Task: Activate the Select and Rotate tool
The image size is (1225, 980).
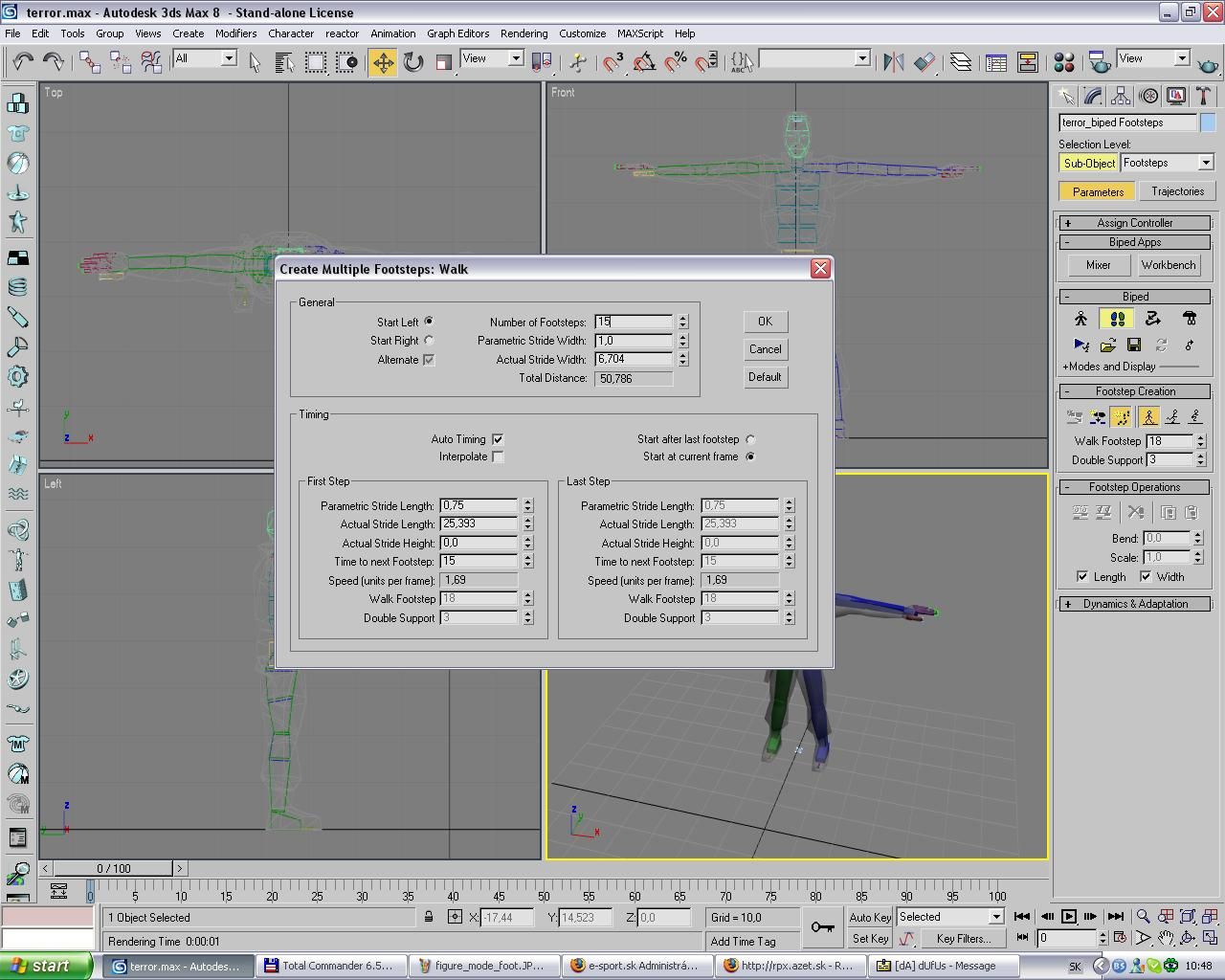Action: point(412,62)
